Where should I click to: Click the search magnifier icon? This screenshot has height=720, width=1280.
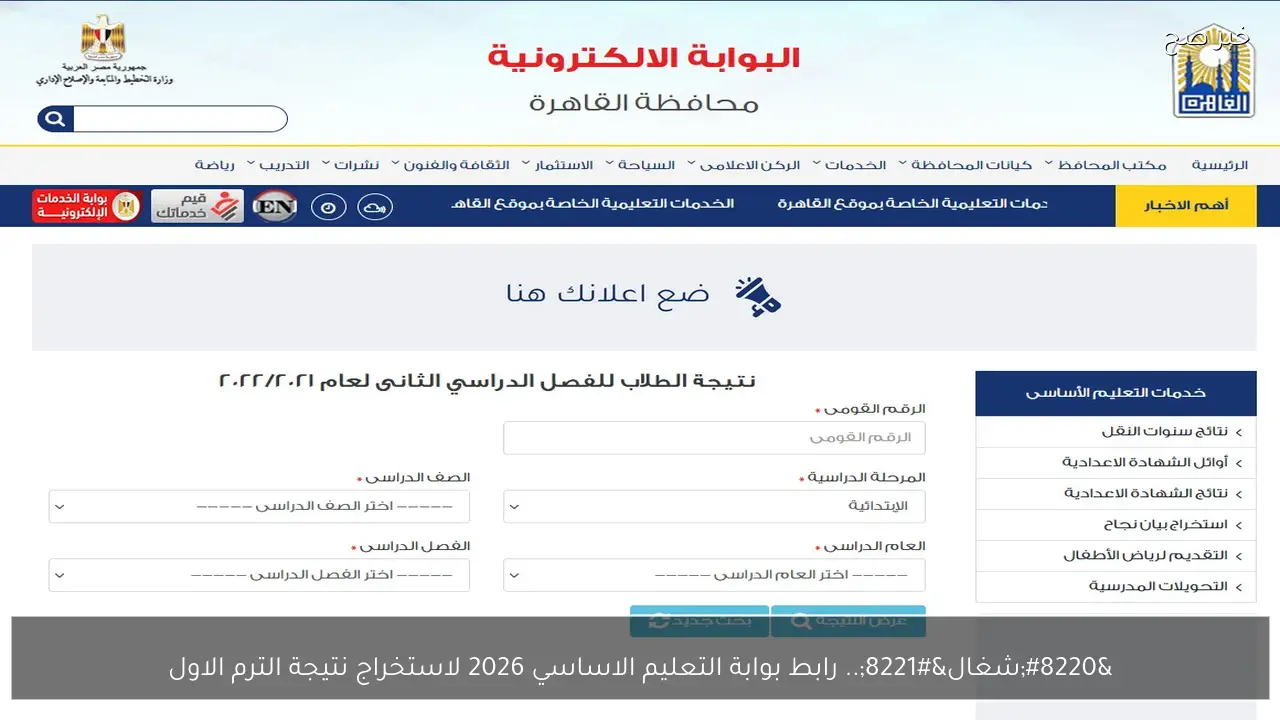pos(54,118)
